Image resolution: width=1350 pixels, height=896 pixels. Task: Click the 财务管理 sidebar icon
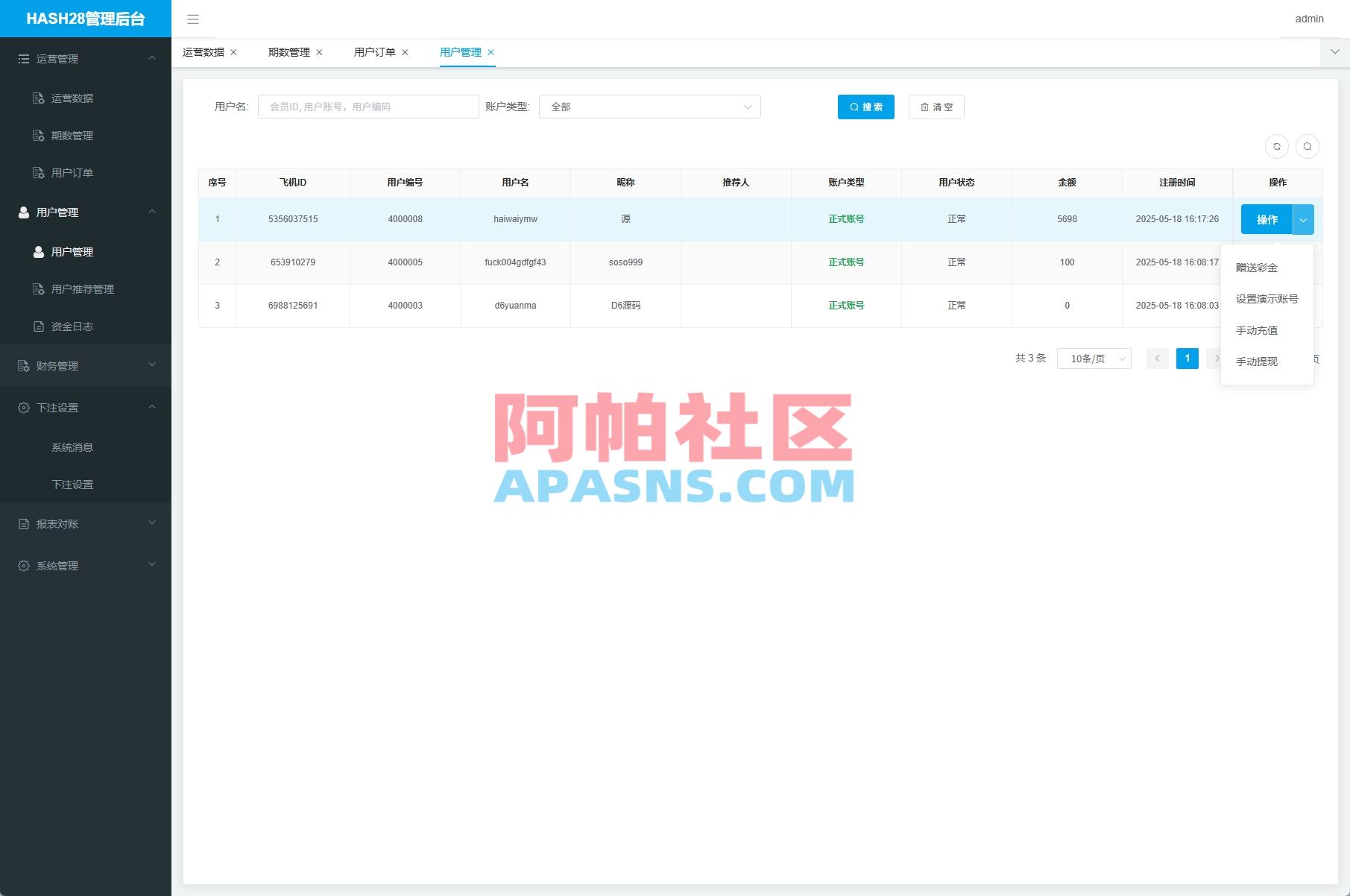(x=22, y=365)
